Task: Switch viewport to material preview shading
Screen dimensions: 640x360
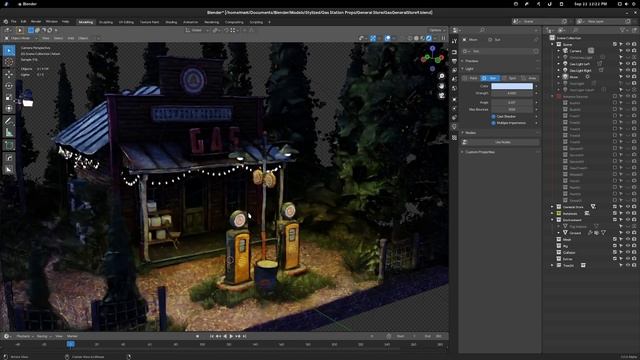Action: [x=422, y=38]
